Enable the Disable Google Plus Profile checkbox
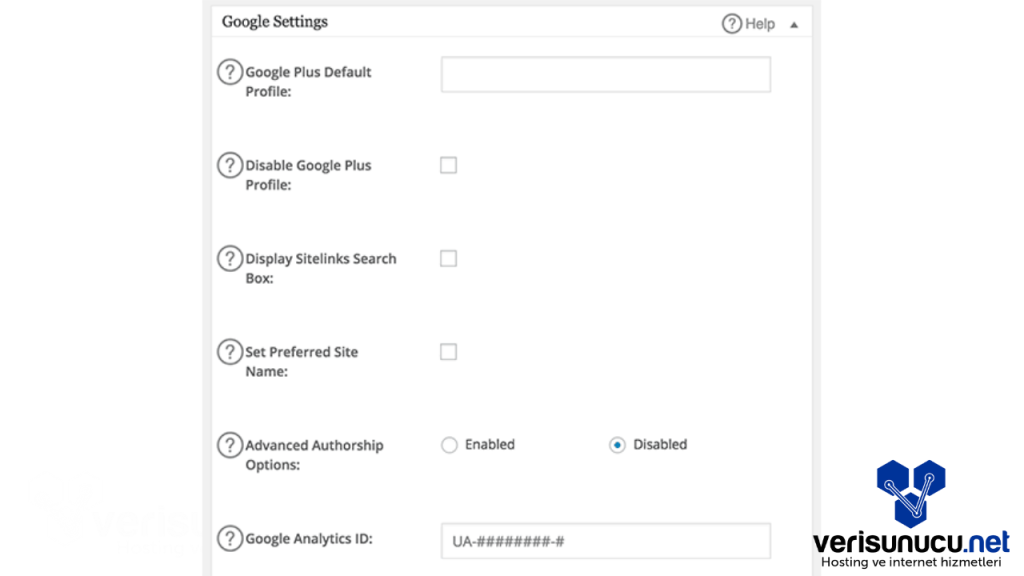 [448, 165]
